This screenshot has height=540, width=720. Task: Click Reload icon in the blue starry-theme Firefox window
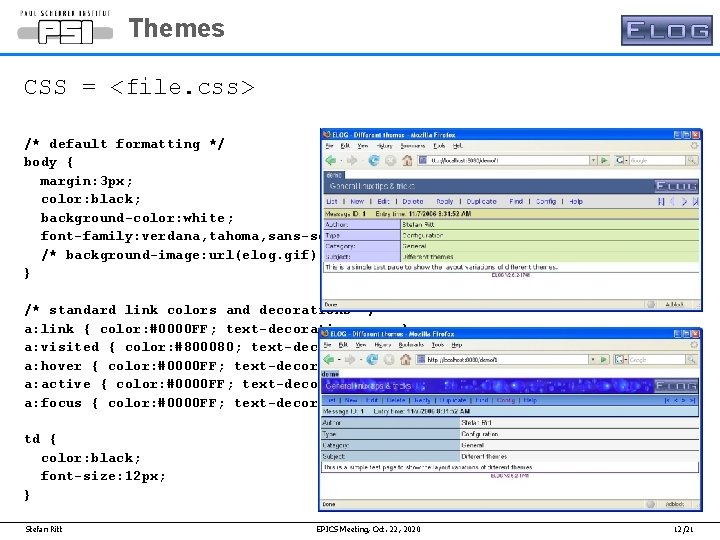click(372, 360)
